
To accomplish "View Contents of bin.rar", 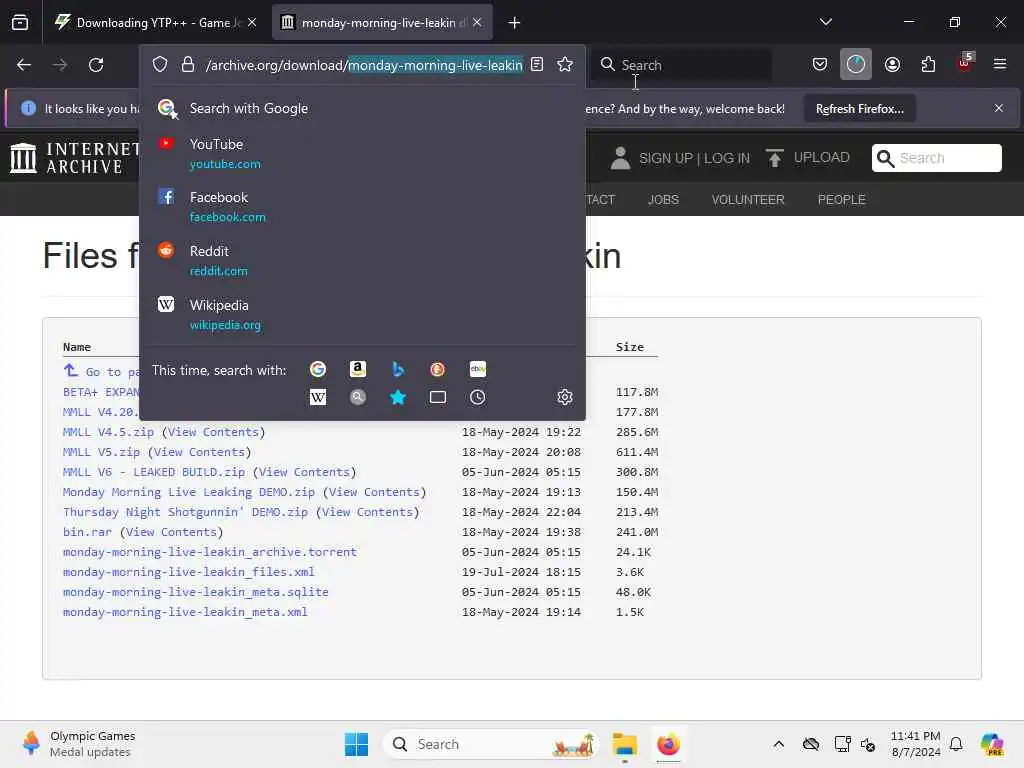I will (x=171, y=532).
